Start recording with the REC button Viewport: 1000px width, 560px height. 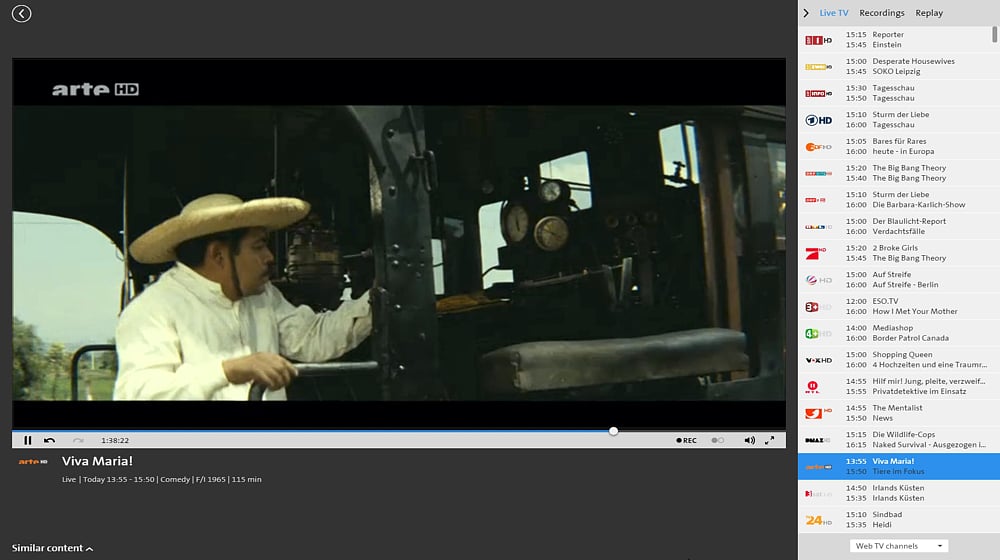pyautogui.click(x=686, y=440)
